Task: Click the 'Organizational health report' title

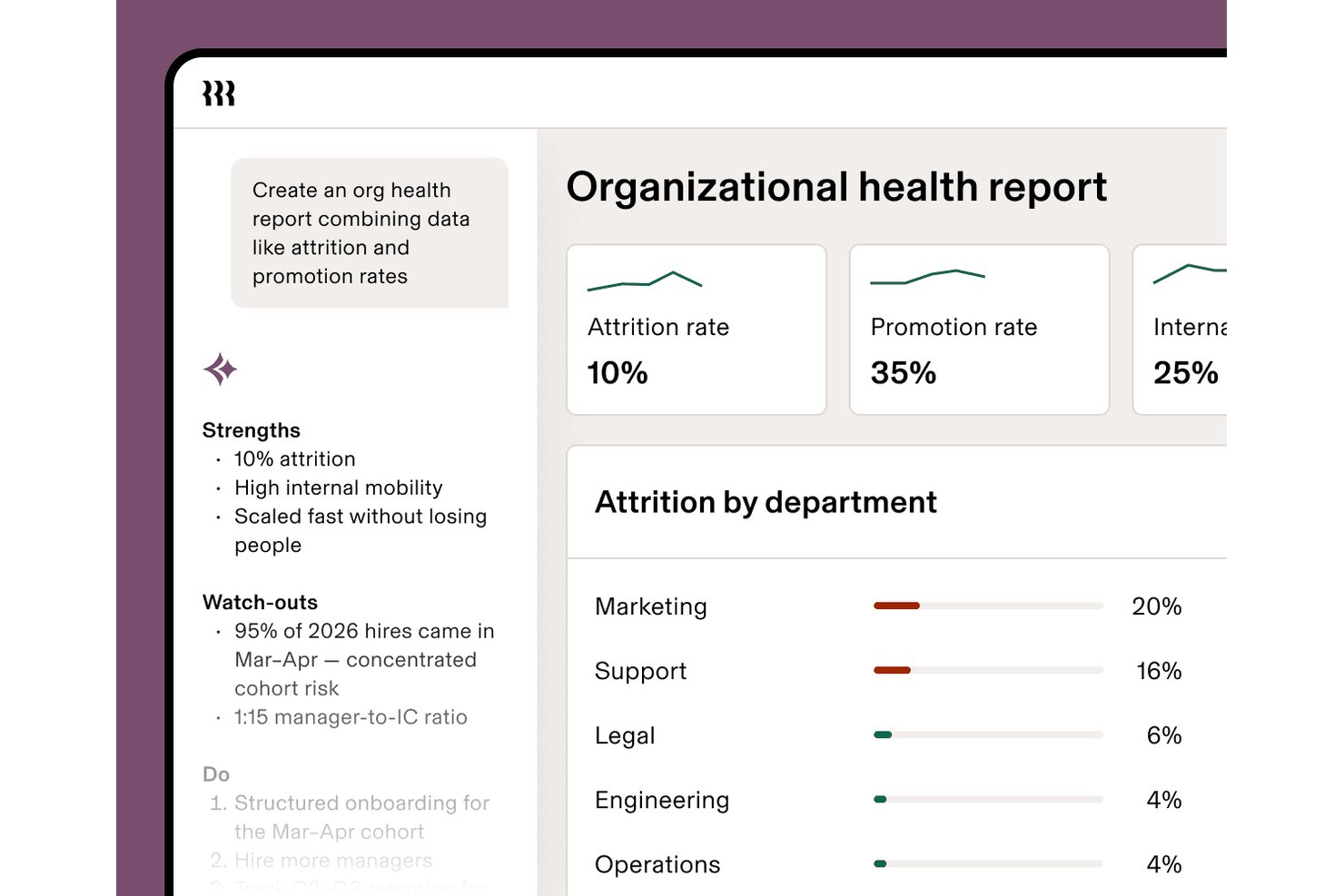Action: (x=836, y=187)
